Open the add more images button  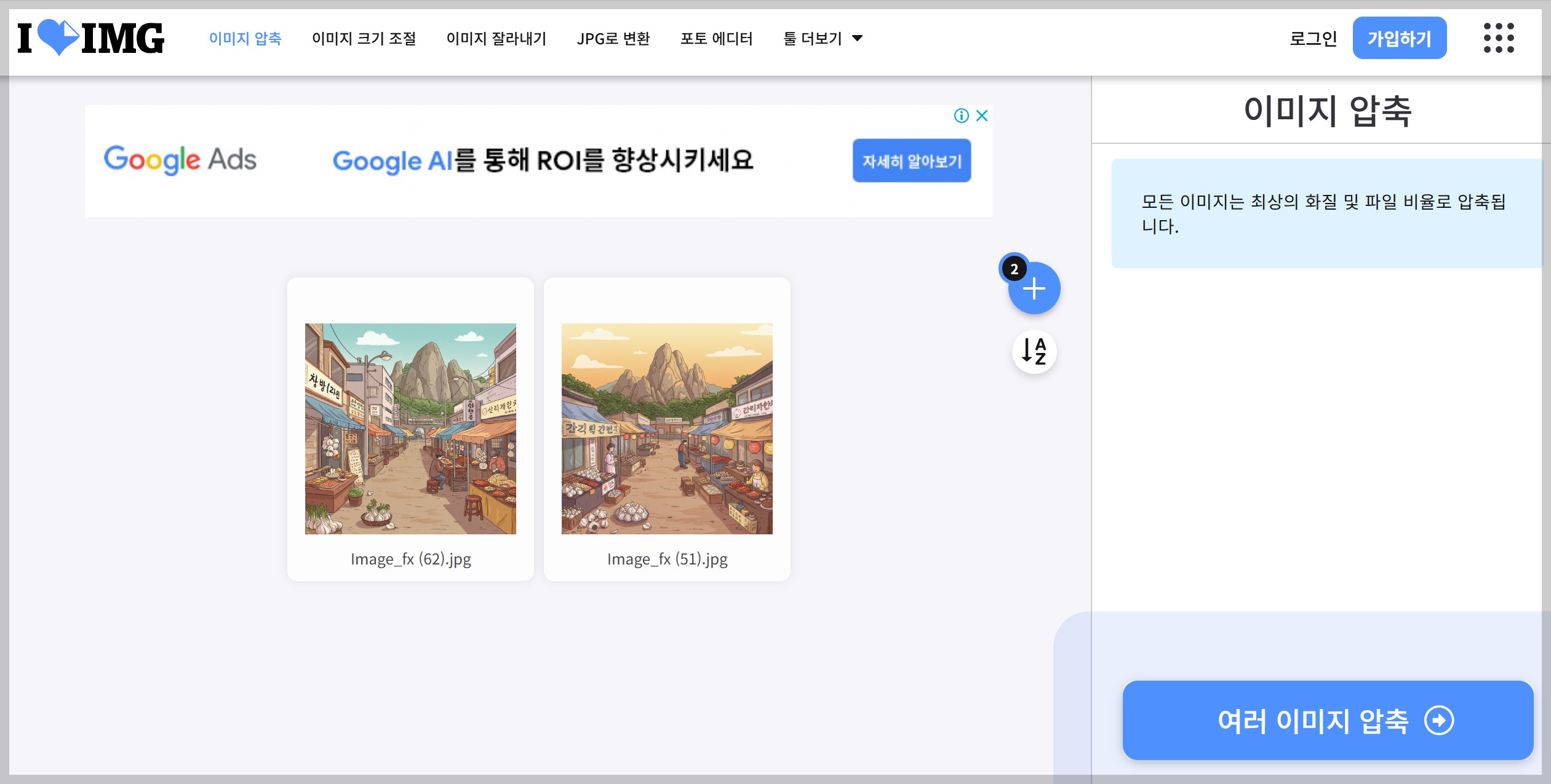point(1034,288)
